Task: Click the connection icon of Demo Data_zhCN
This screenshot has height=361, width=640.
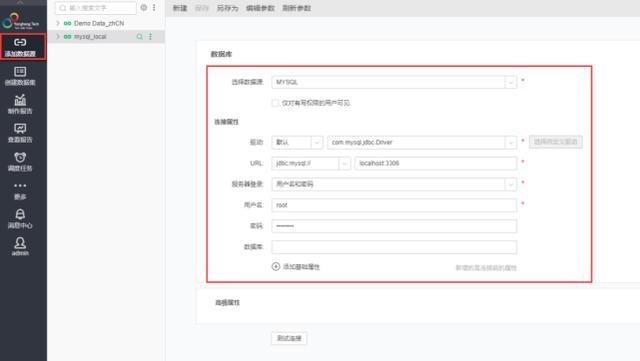Action: click(67, 23)
